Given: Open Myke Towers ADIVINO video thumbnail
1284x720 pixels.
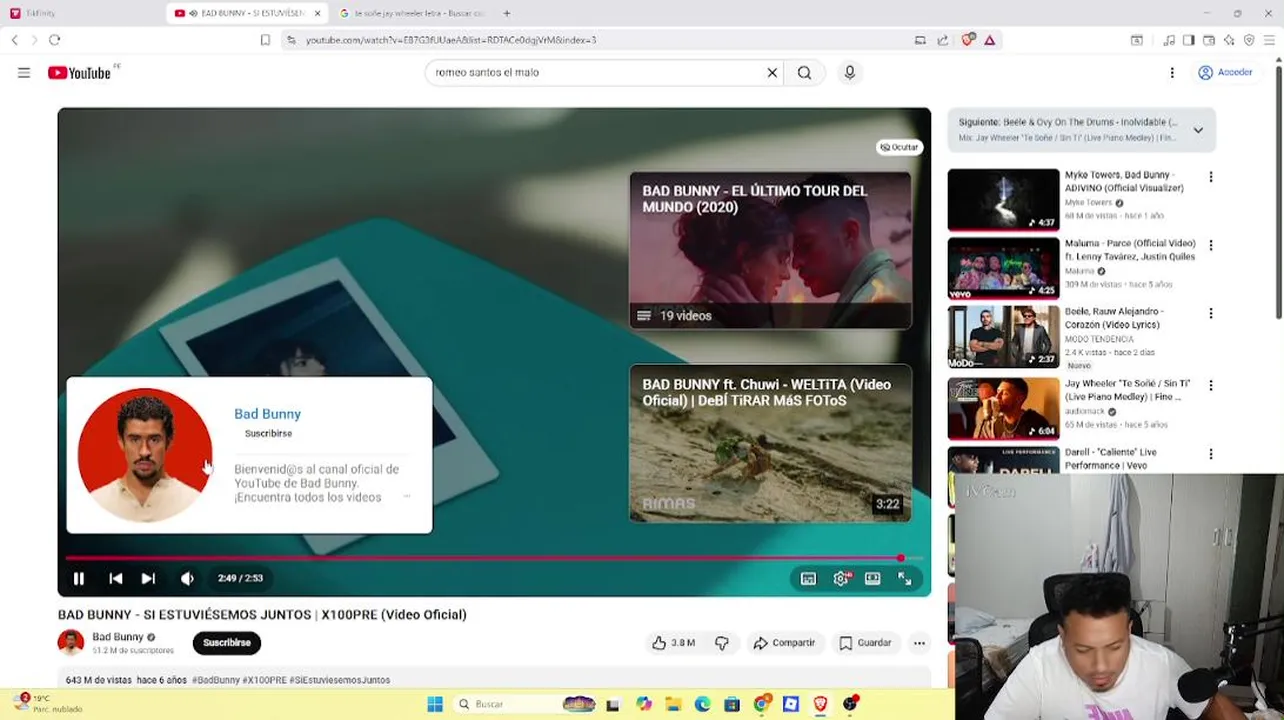Looking at the screenshot, I should click(x=1003, y=200).
